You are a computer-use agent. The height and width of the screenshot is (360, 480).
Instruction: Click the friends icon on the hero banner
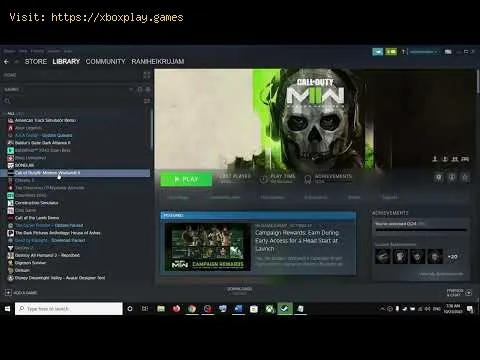click(455, 159)
